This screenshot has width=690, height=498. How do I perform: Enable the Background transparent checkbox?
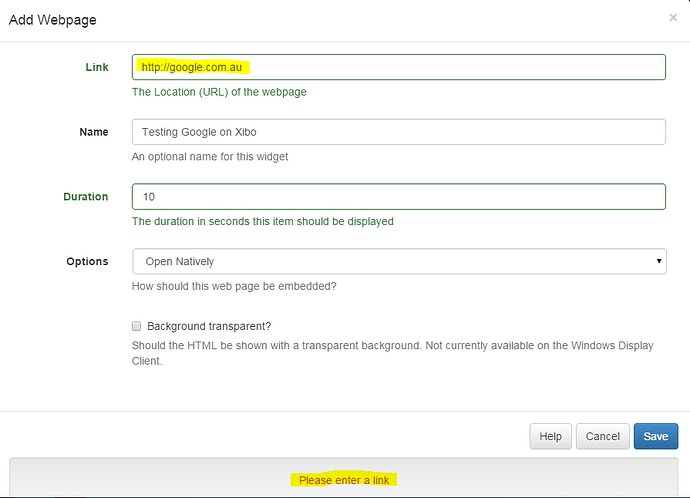click(136, 326)
